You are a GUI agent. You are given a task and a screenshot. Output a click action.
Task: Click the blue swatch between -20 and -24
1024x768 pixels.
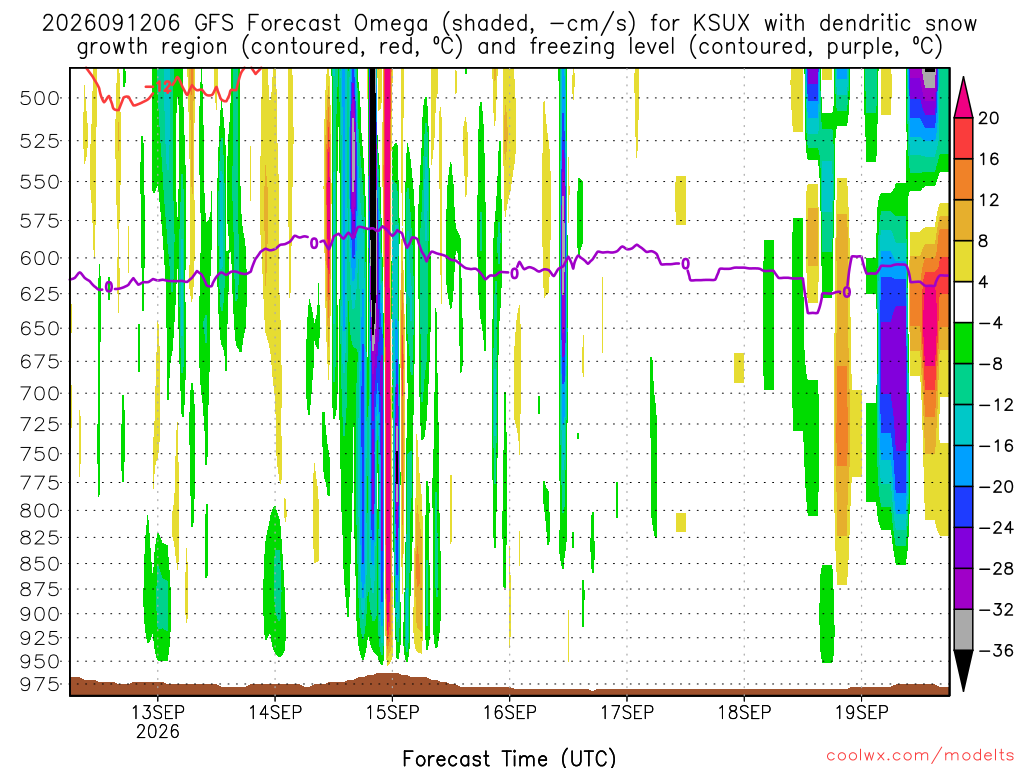963,507
